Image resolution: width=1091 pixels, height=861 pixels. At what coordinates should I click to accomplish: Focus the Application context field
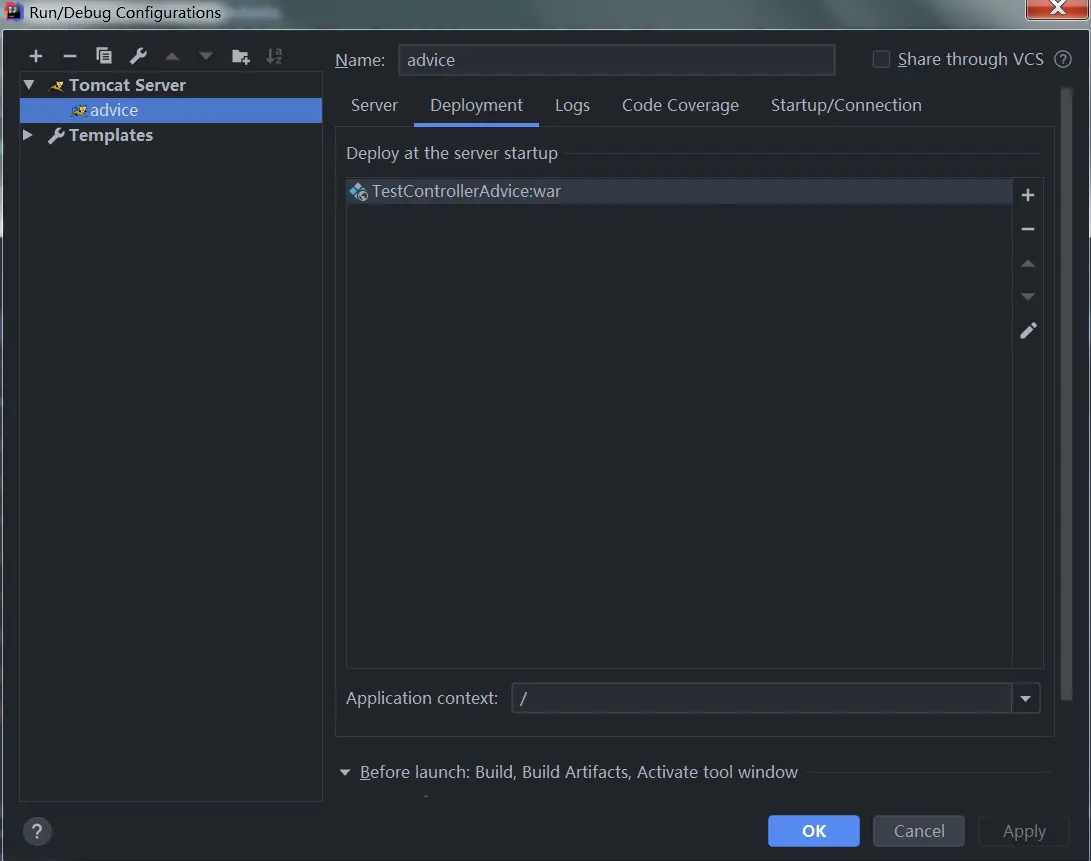[761, 698]
